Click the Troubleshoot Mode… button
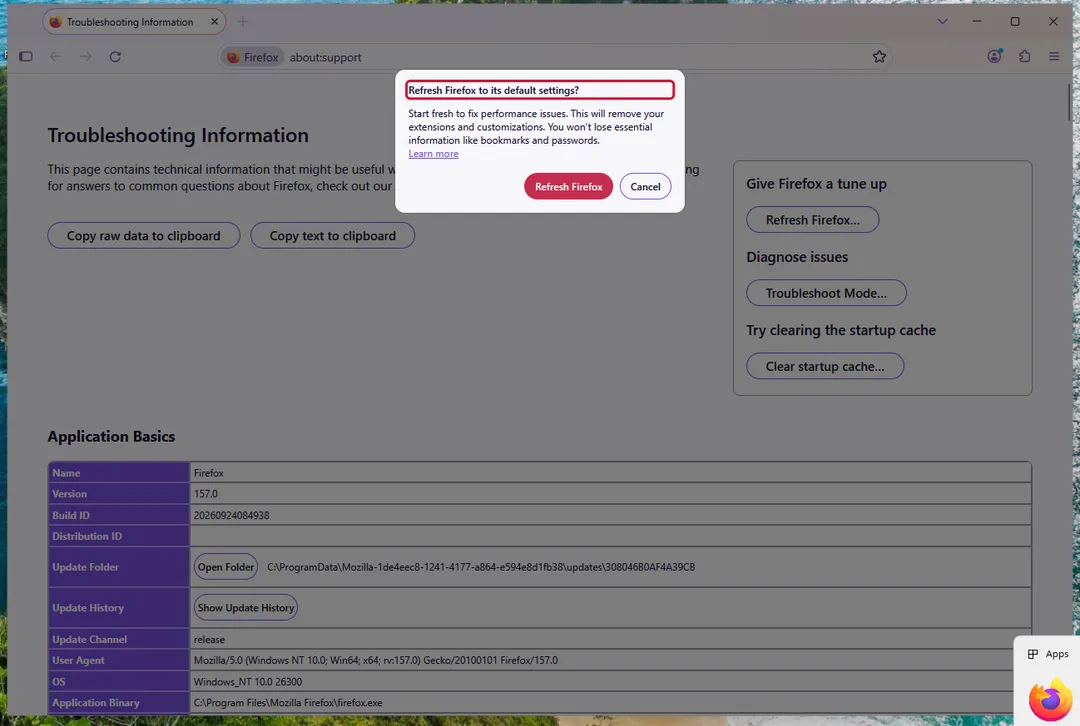This screenshot has width=1080, height=726. coord(826,293)
